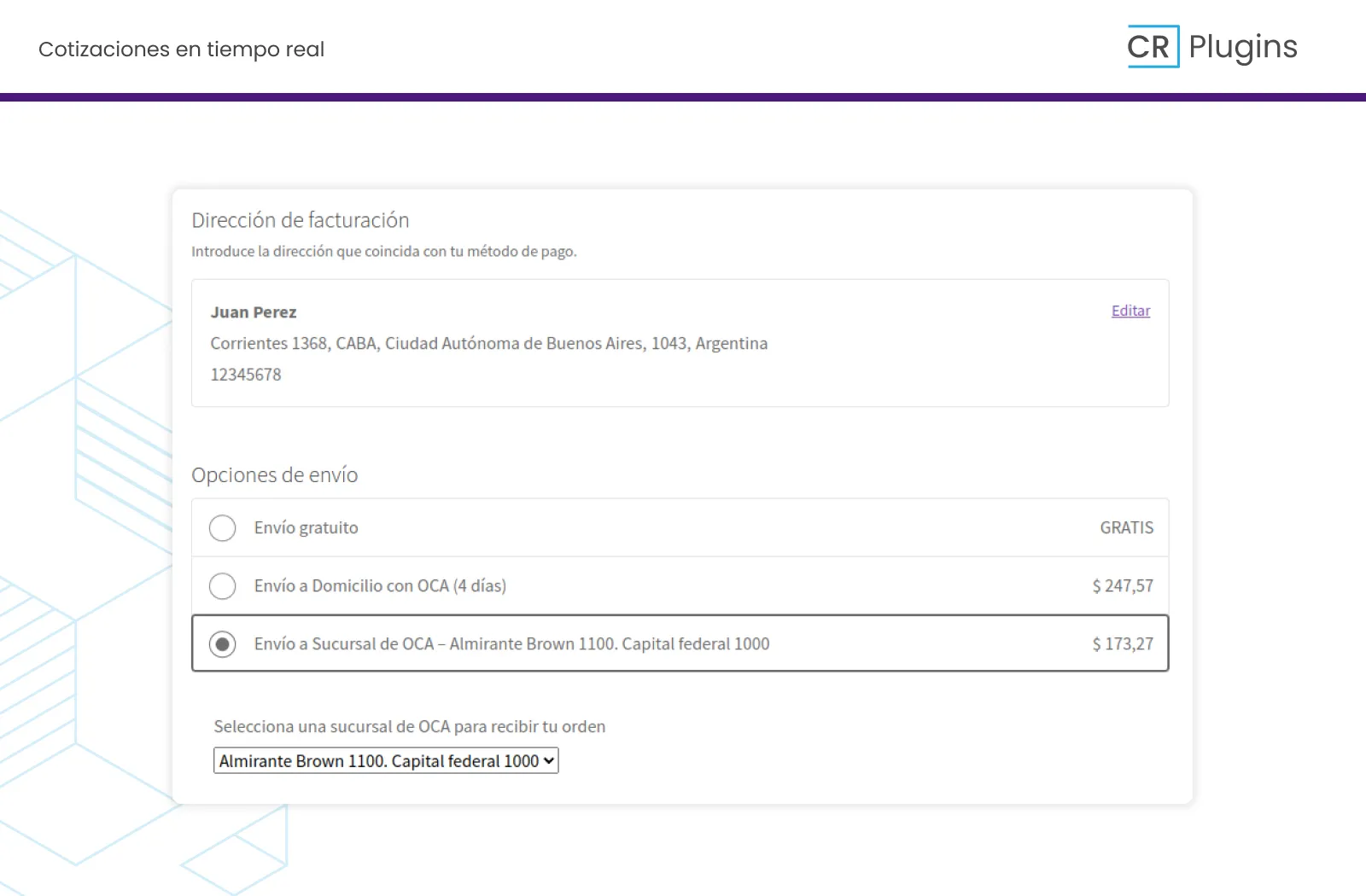Open the OCA sucursal dropdown
1366x896 pixels.
385,761
